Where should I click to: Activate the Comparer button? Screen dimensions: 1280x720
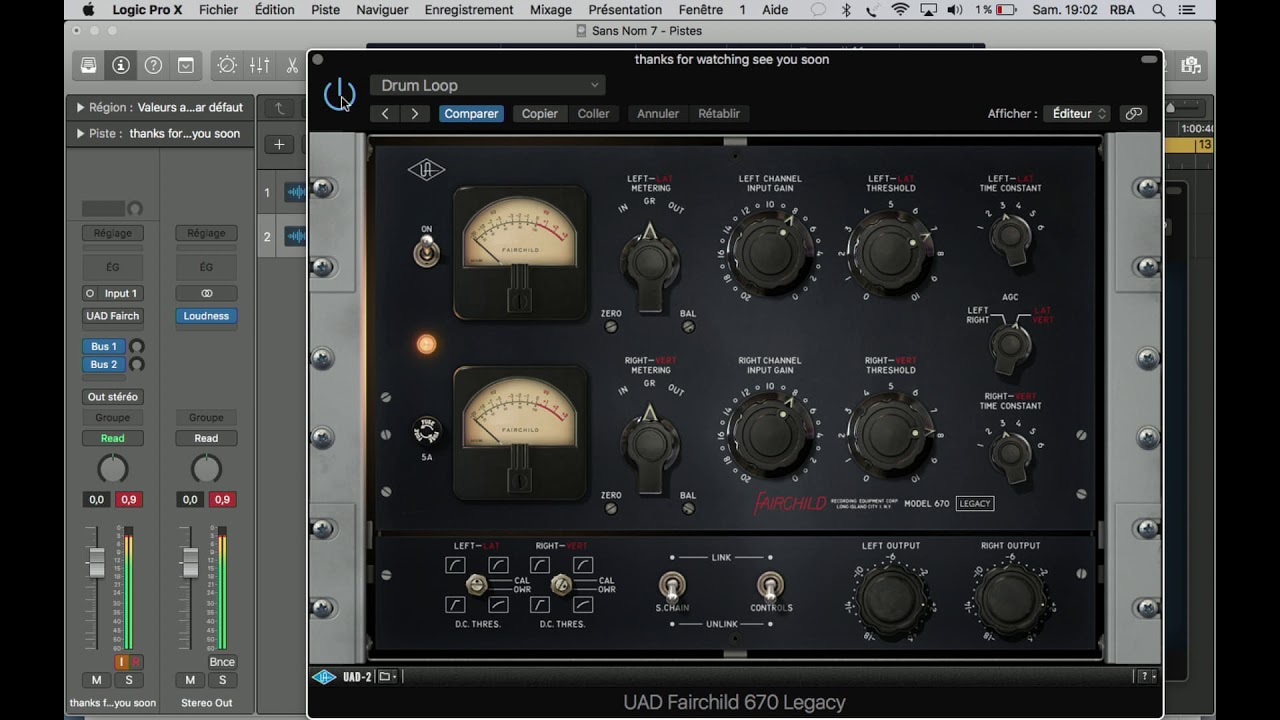[471, 114]
